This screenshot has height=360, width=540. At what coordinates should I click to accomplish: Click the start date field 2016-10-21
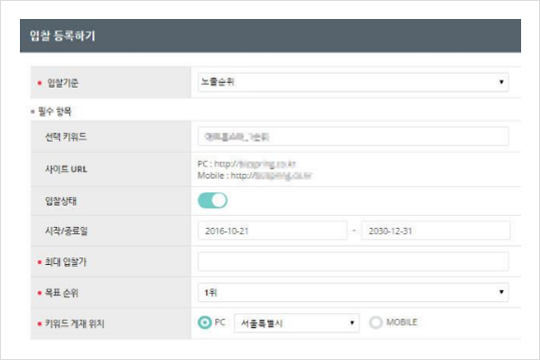tap(272, 231)
